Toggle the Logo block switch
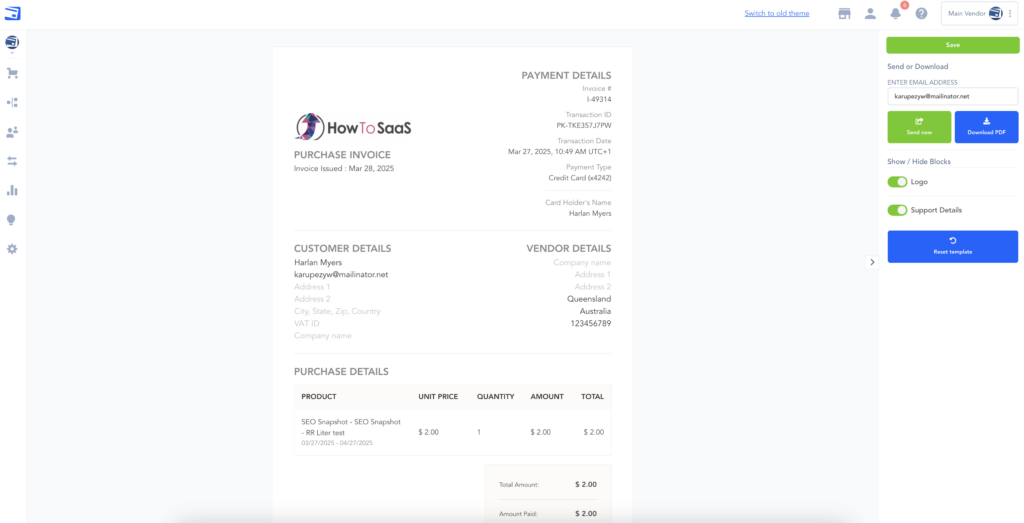Screen dimensions: 1024x523 897,182
